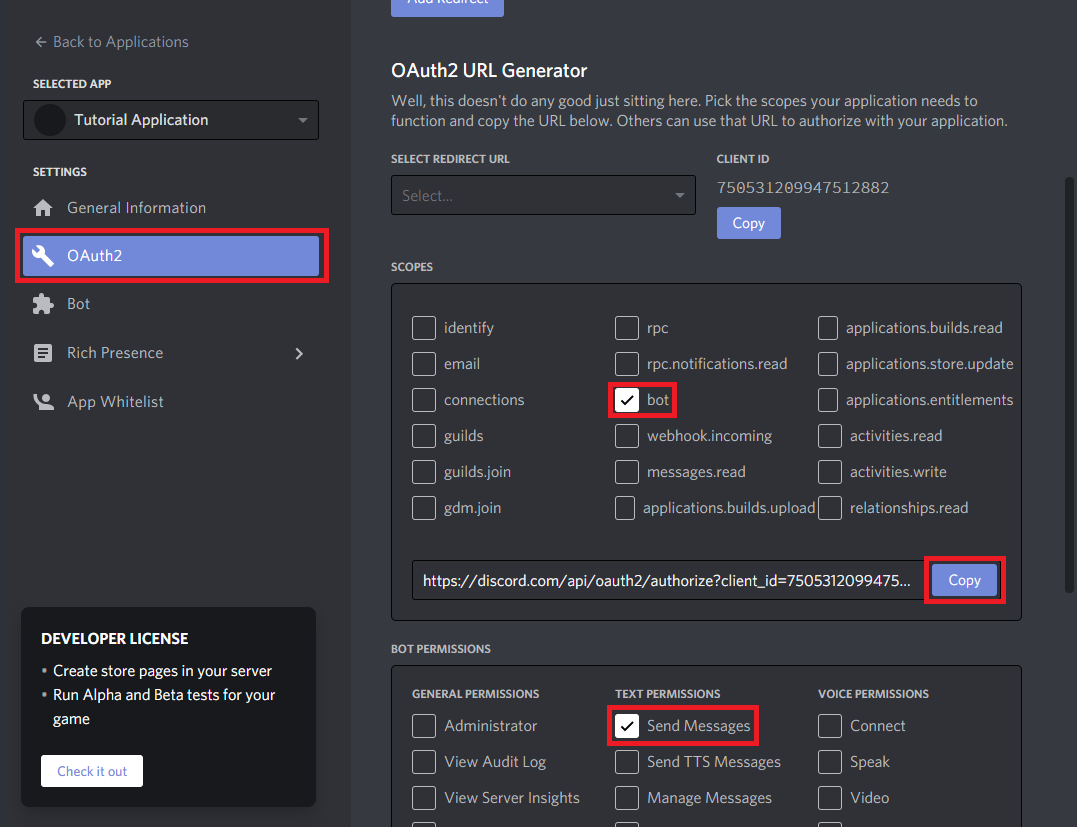Enable the webhook.incoming scope checkbox
This screenshot has width=1077, height=827.
point(627,435)
